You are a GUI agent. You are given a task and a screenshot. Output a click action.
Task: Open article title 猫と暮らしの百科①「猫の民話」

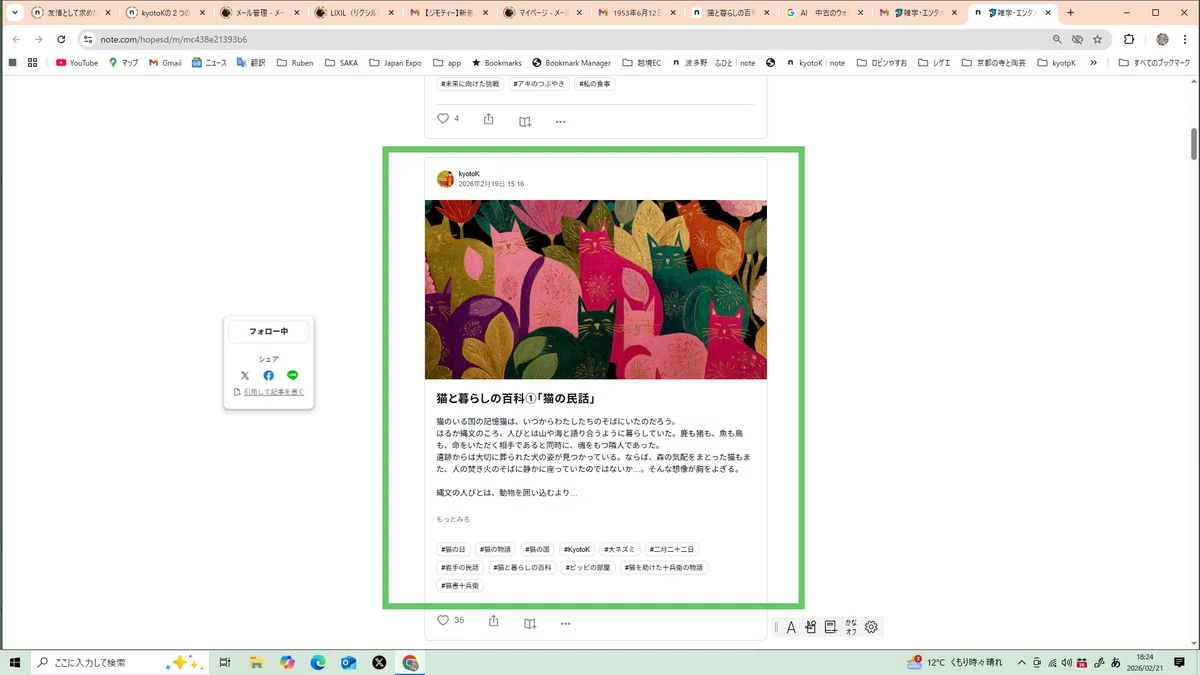point(517,398)
